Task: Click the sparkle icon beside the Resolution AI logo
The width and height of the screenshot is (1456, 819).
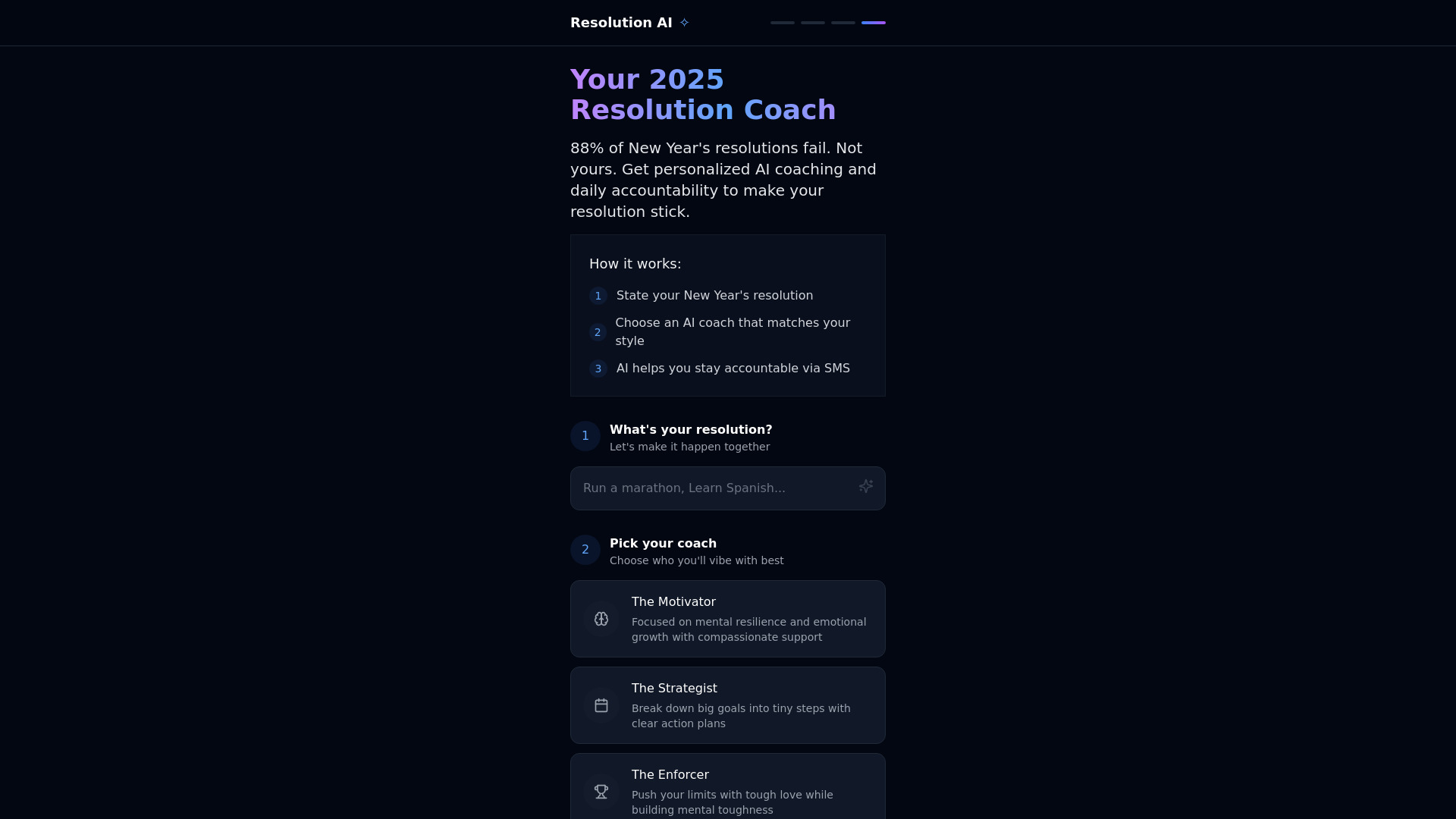Action: pos(683,22)
